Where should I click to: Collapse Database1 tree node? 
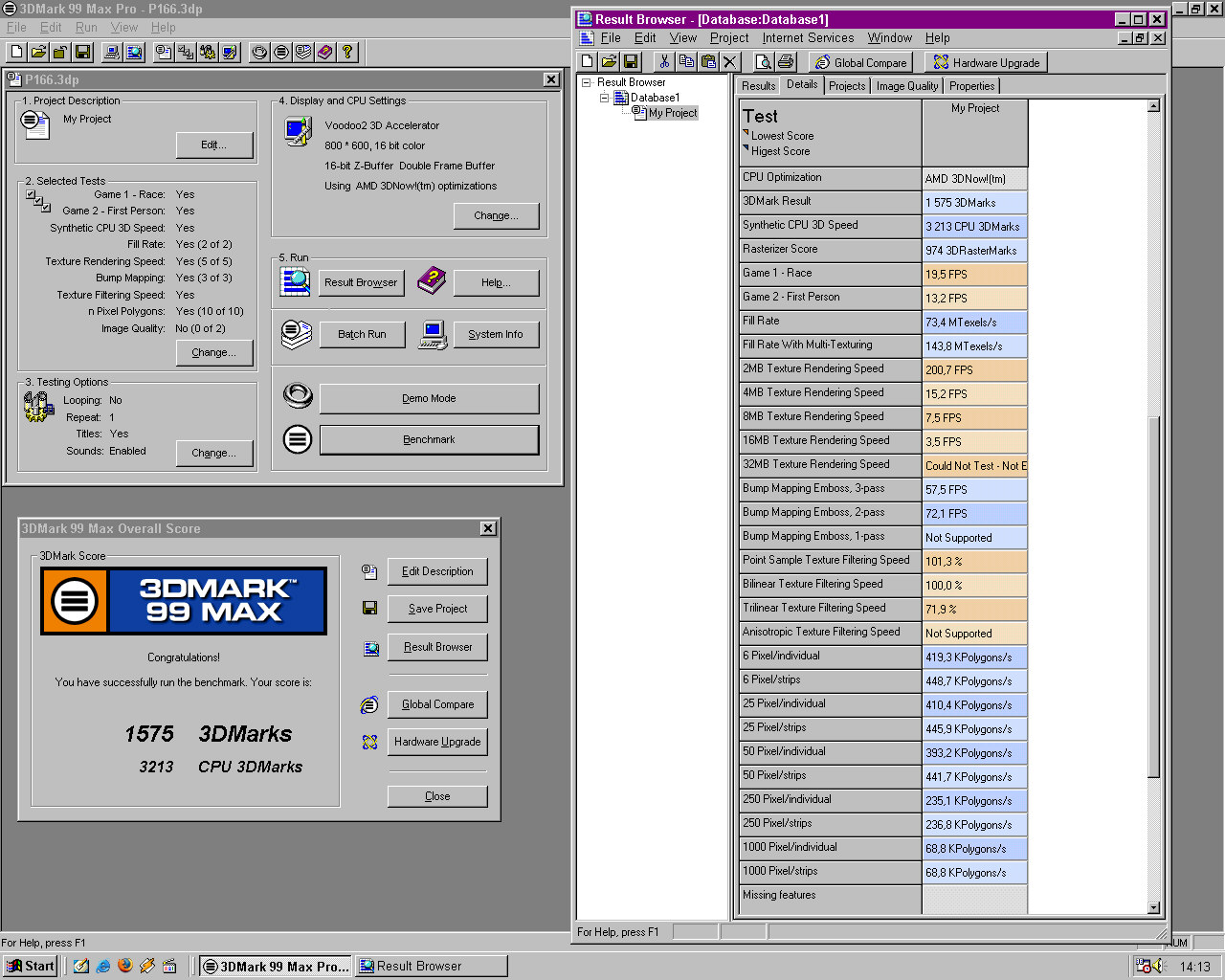pyautogui.click(x=605, y=98)
